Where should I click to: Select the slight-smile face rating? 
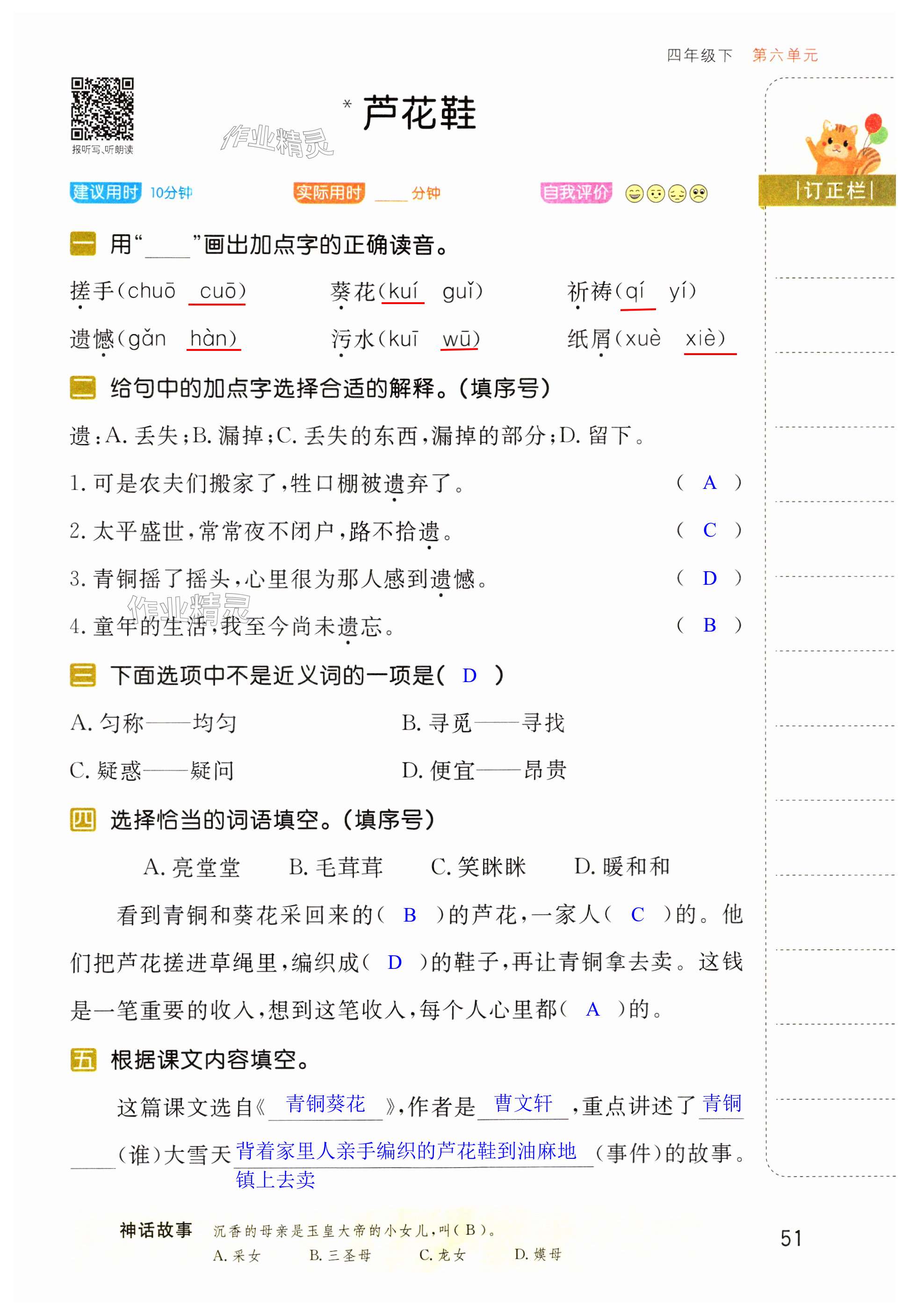click(x=656, y=194)
